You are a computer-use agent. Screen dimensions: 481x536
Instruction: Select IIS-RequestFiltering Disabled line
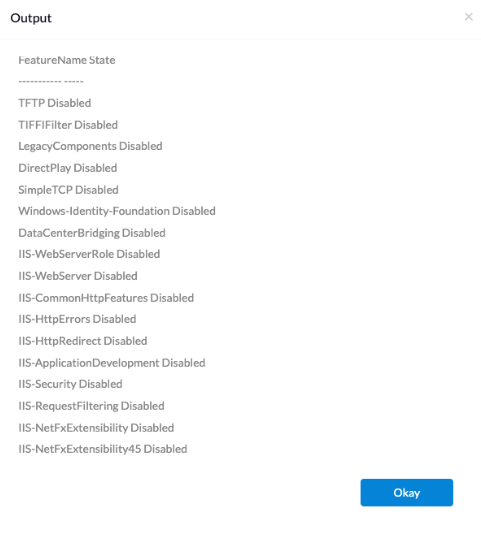tap(91, 406)
